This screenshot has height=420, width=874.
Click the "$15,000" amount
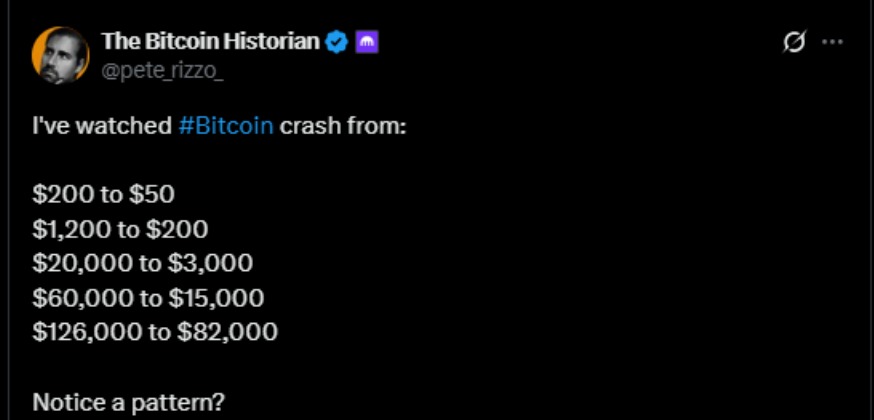[x=215, y=298]
